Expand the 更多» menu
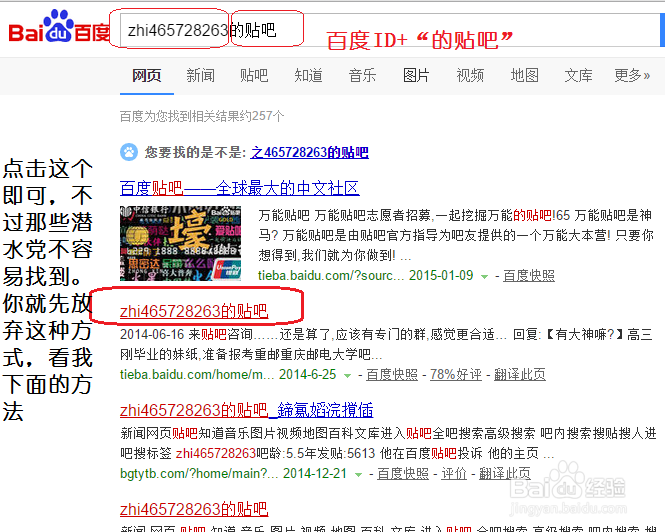The image size is (665, 532). 632,76
